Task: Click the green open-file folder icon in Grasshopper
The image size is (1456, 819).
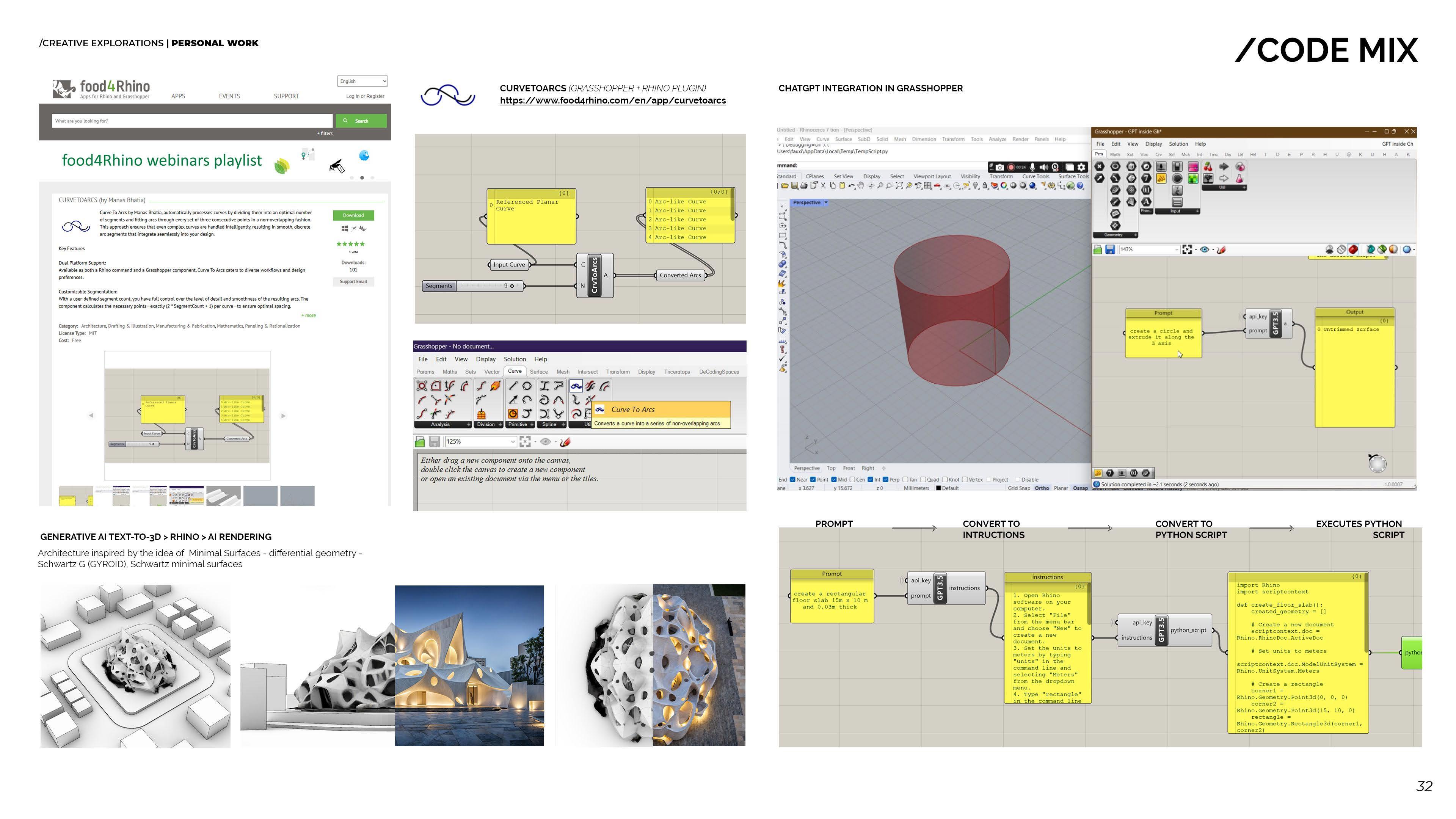Action: tap(420, 441)
